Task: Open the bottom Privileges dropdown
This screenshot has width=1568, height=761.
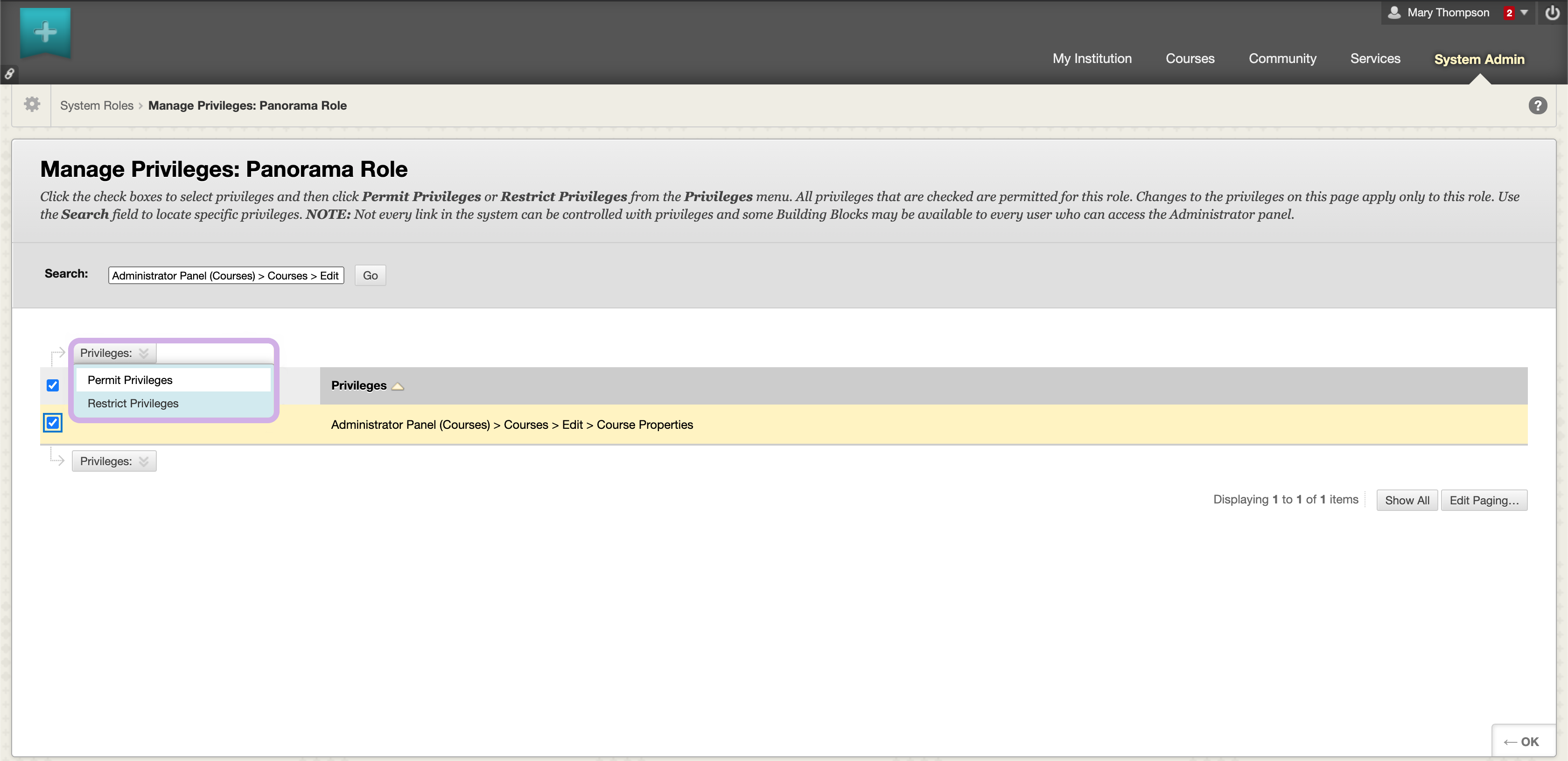Action: click(x=114, y=461)
